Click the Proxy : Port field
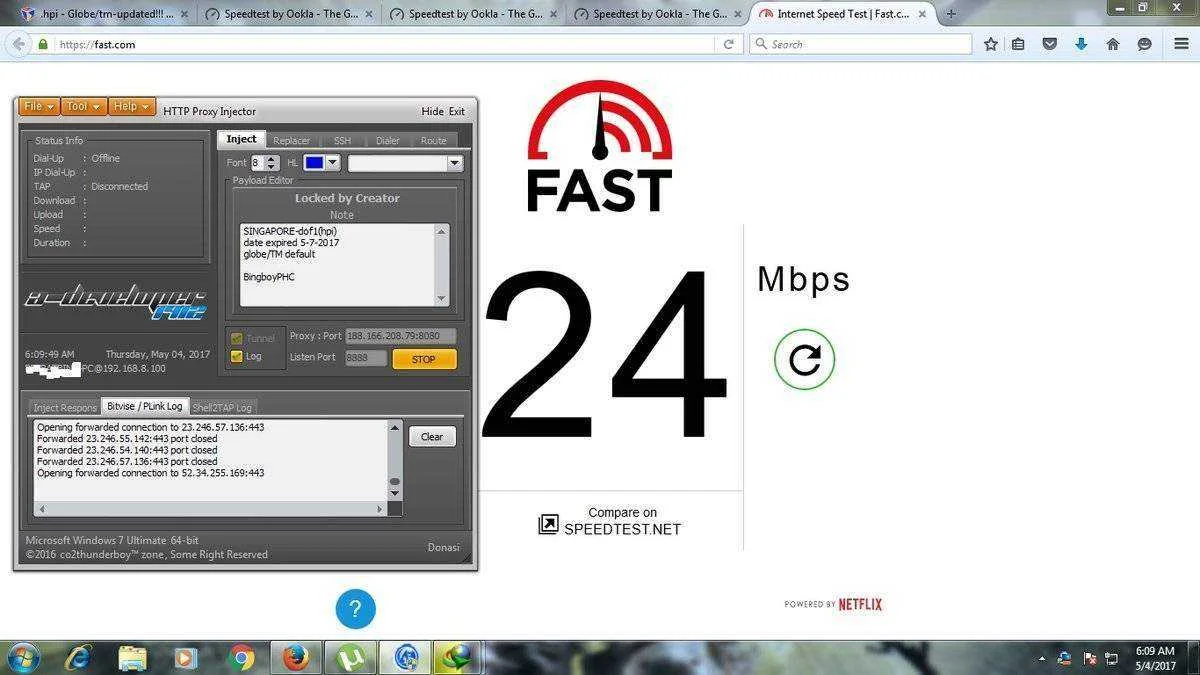1200x675 pixels. click(401, 336)
